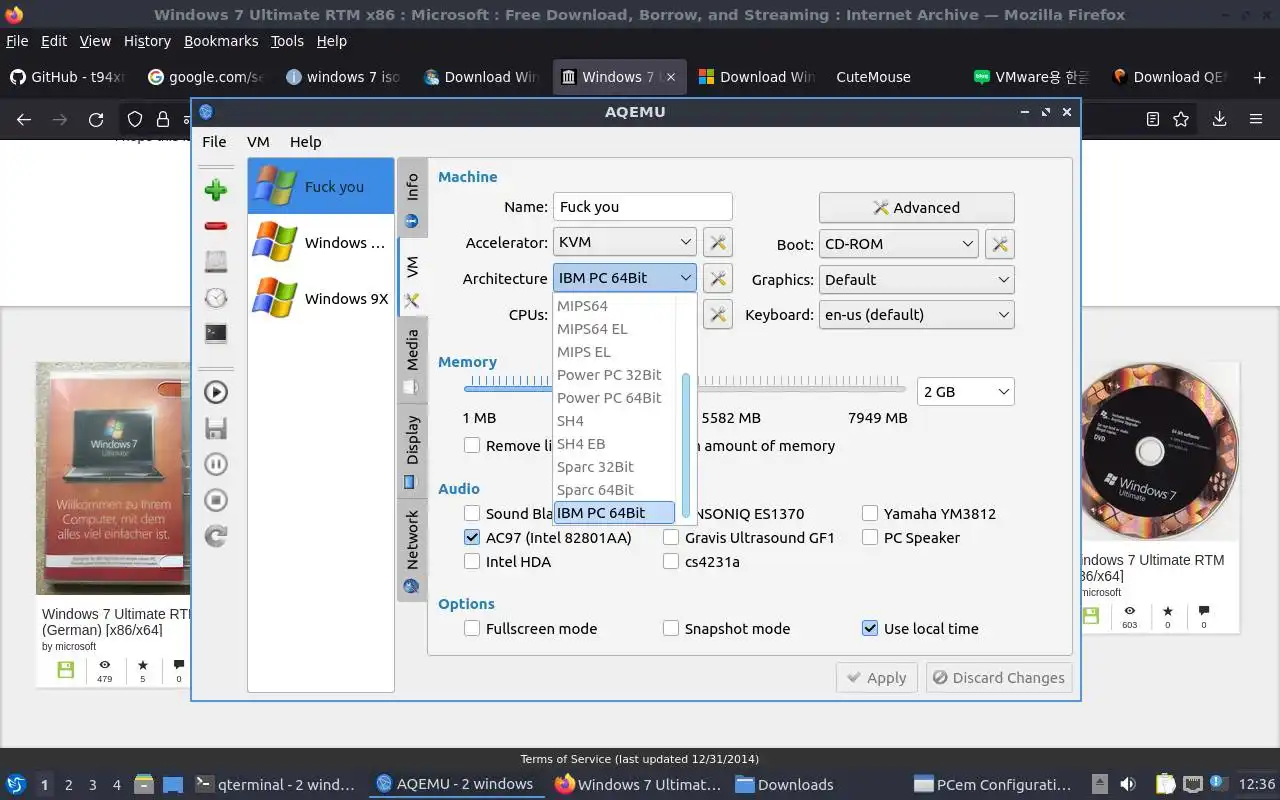
Task: Switch to the Network vertical tab
Action: point(412,549)
